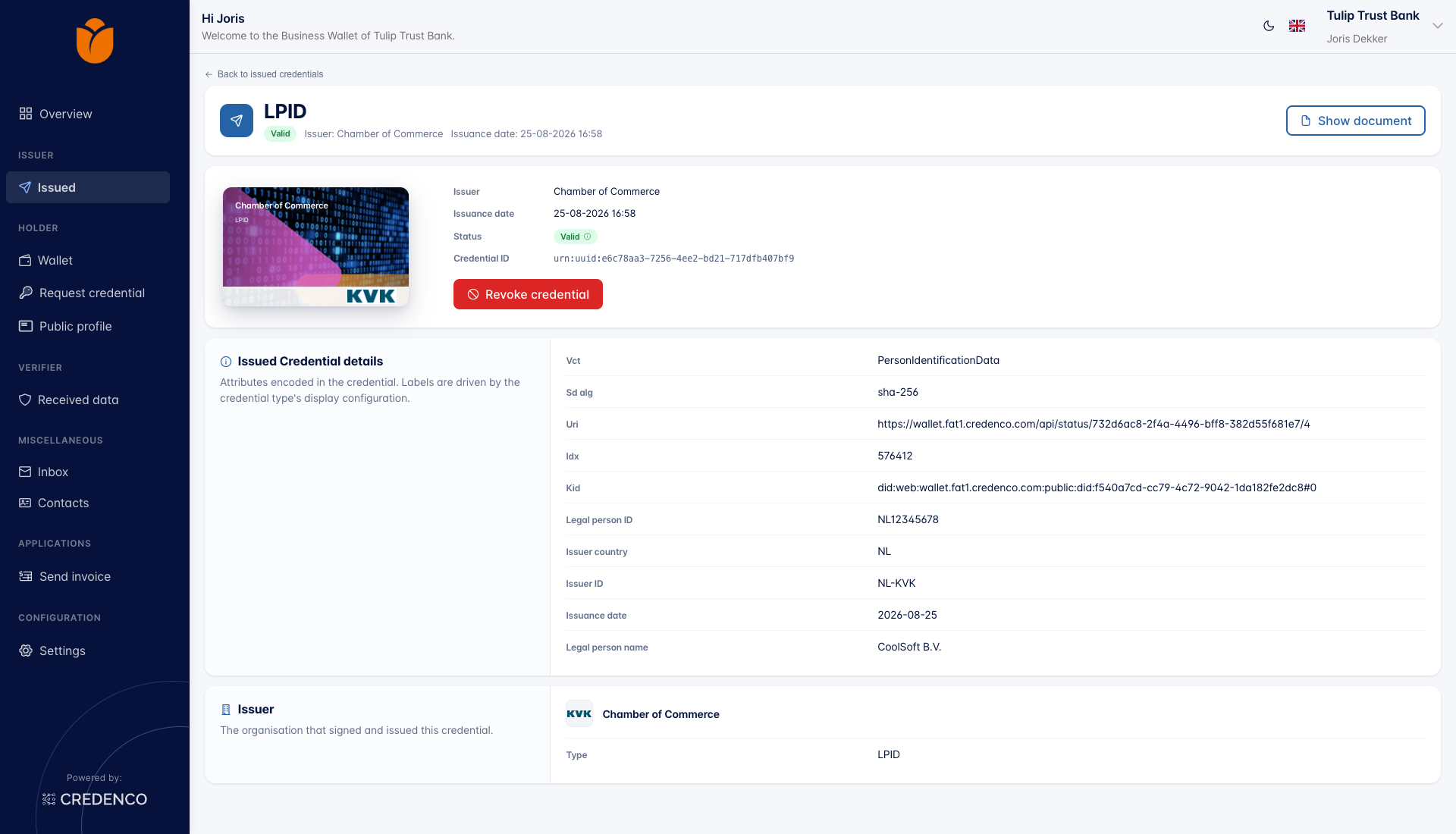Click the Valid status badge in details
Screen dimensions: 1456x834
(x=575, y=237)
